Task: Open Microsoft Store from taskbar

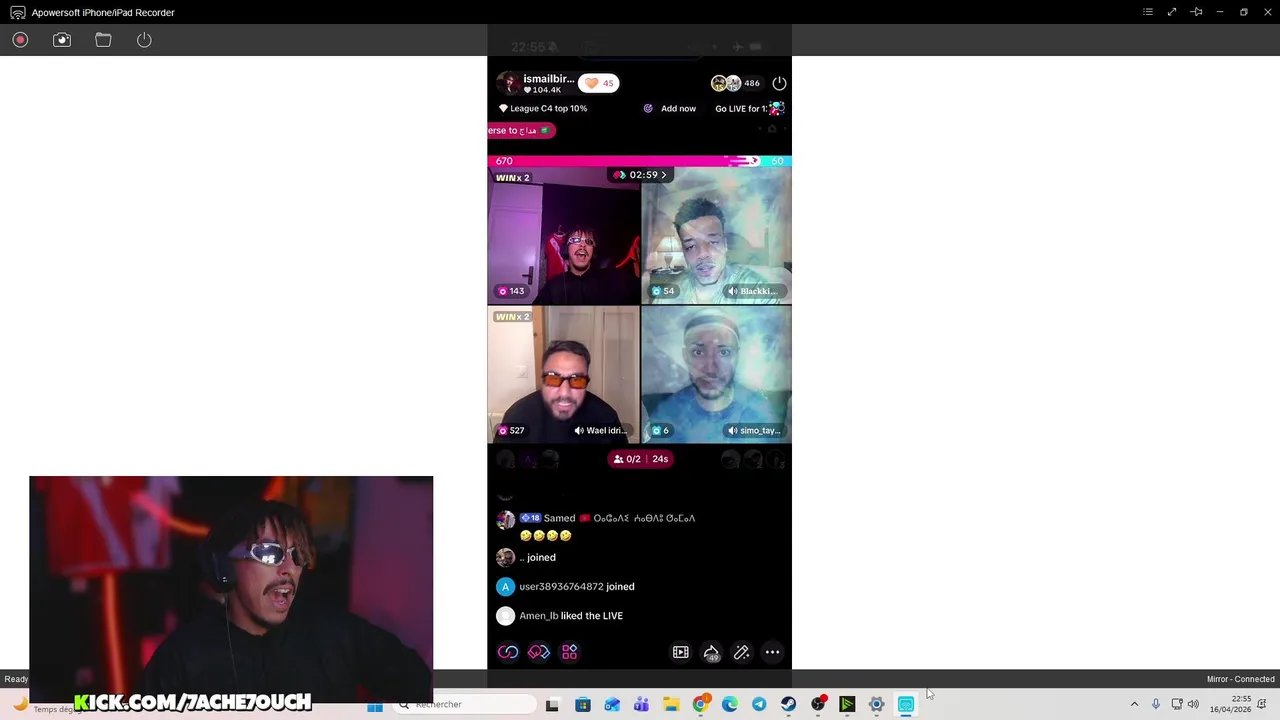Action: (583, 705)
